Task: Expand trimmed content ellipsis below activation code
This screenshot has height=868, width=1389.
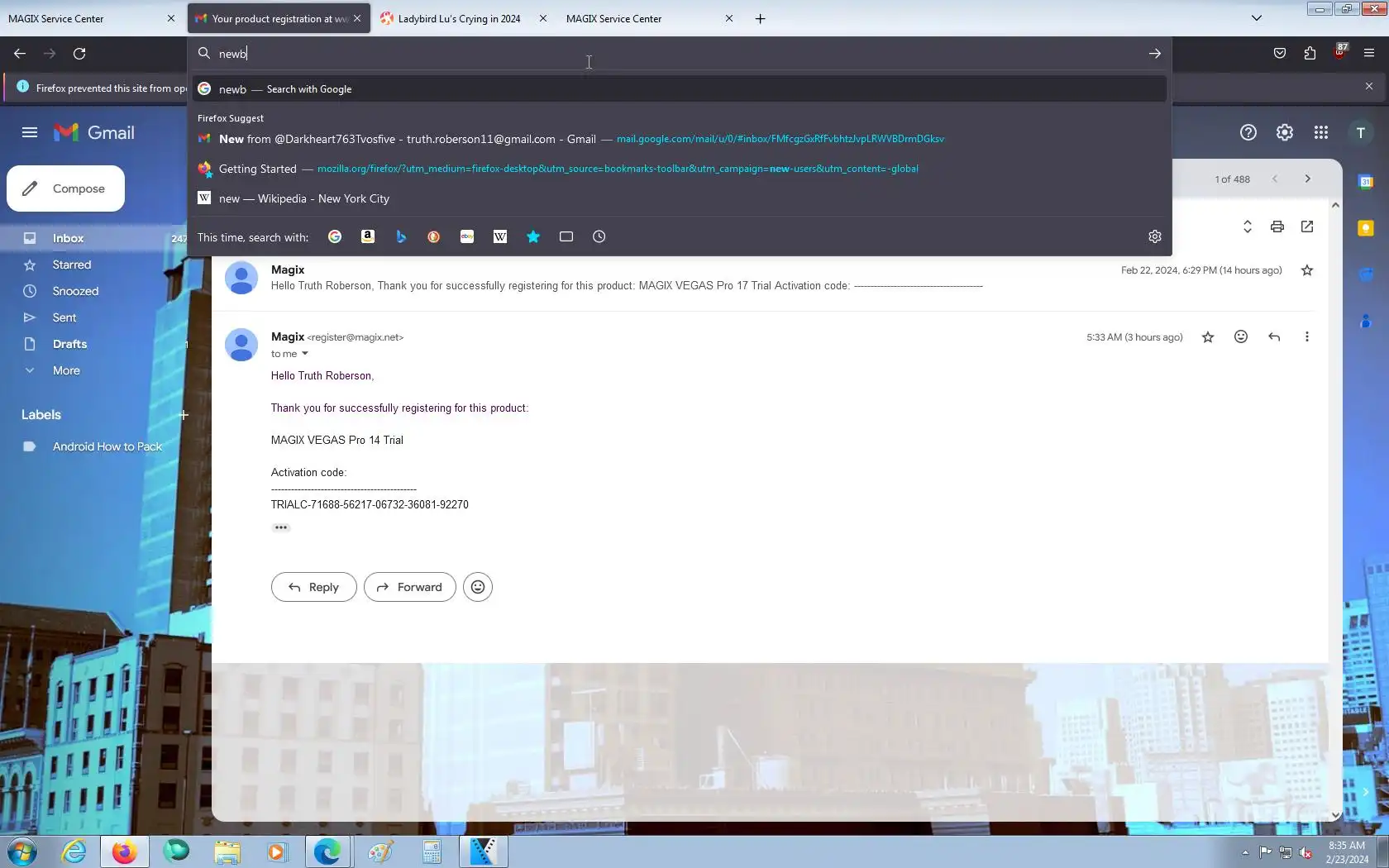Action: 281,527
